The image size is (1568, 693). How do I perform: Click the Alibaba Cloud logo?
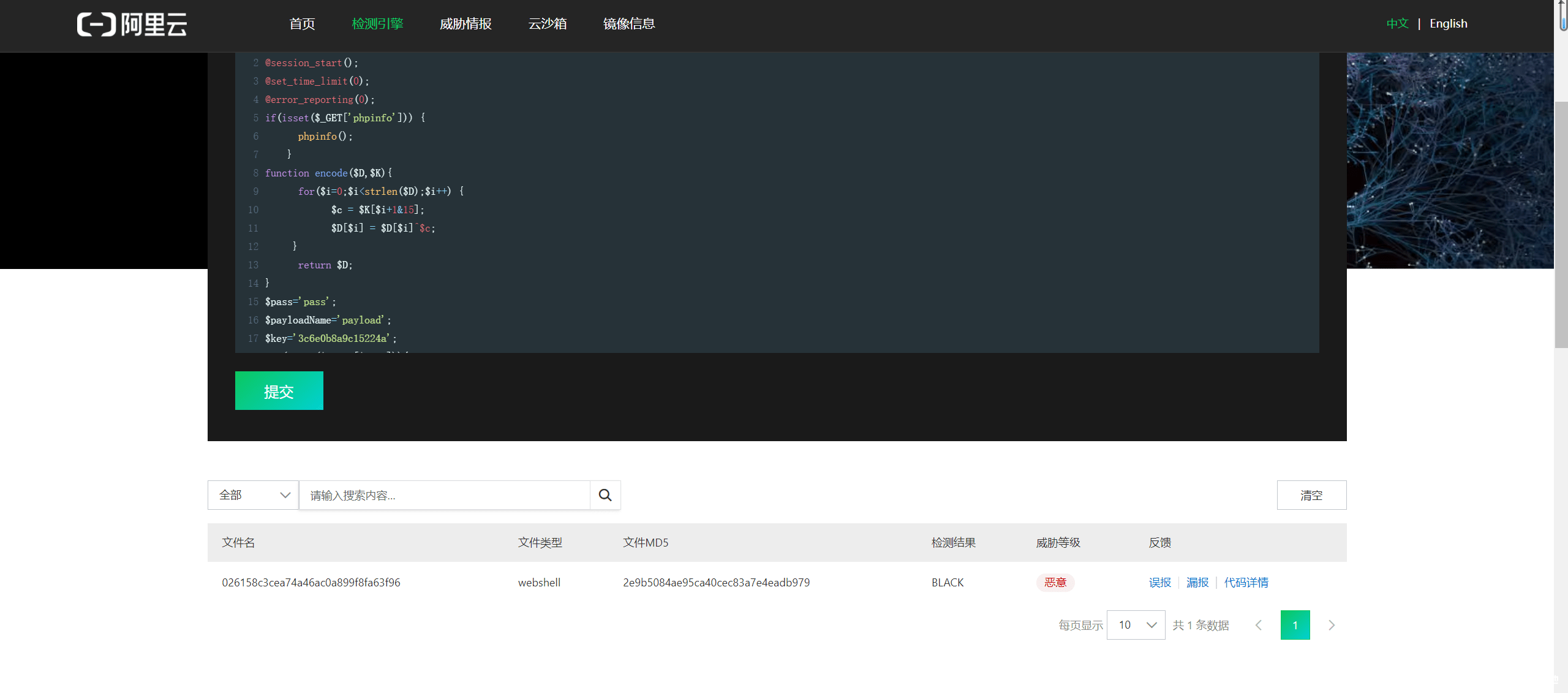coord(132,25)
